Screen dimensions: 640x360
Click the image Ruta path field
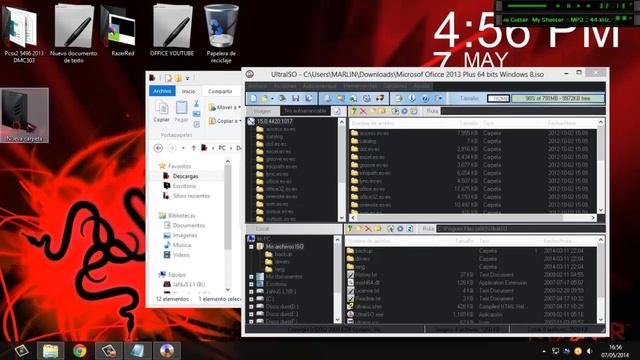click(x=522, y=111)
